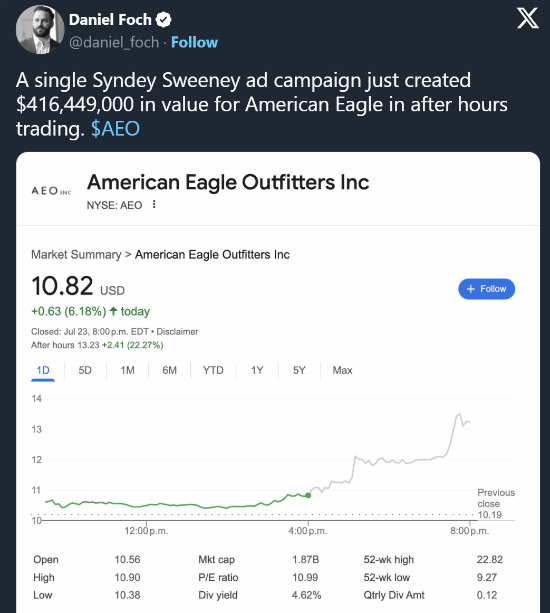Click the Disclaimer link
The width and height of the screenshot is (550, 613).
coord(177,332)
